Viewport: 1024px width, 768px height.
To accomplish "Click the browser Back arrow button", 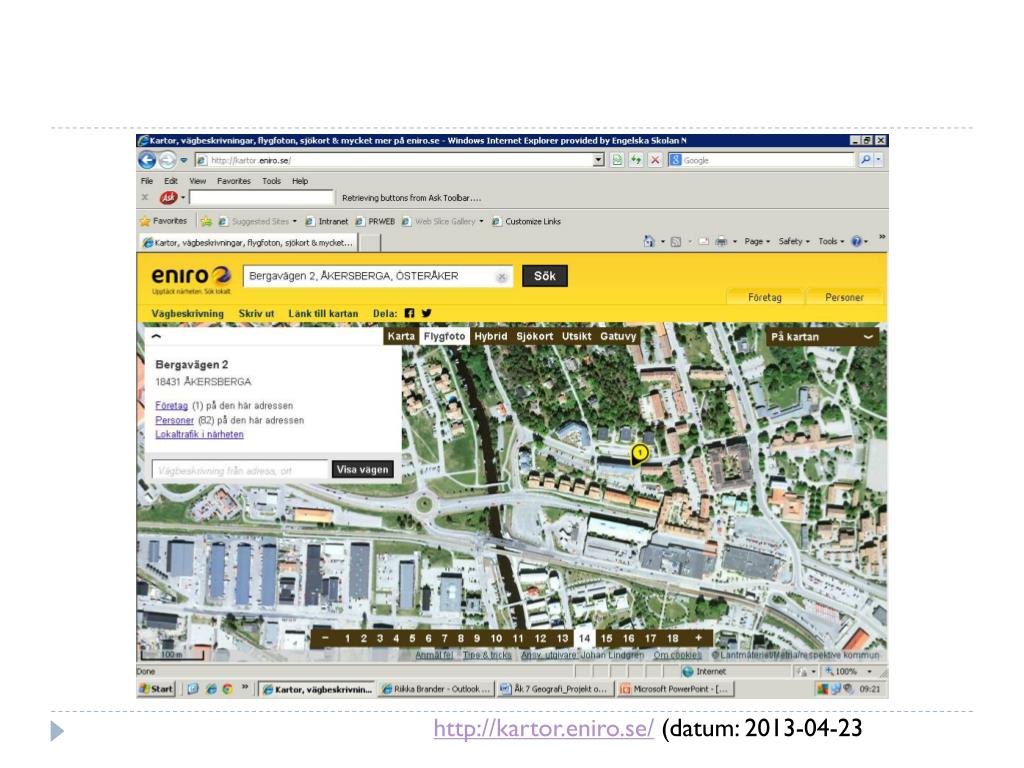I will coord(147,160).
